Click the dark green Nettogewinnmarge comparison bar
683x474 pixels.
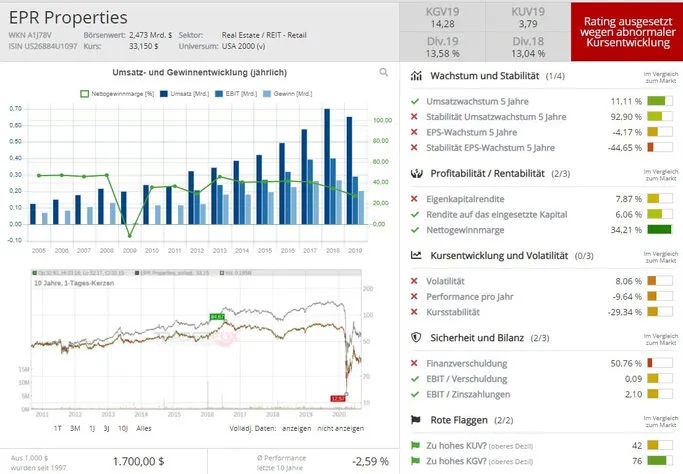tap(660, 230)
